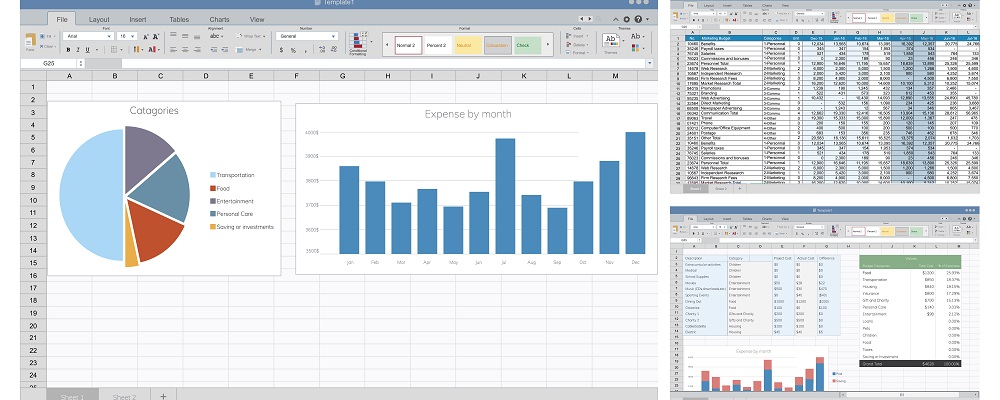Expand the Merge cells dropdown

click(x=262, y=50)
